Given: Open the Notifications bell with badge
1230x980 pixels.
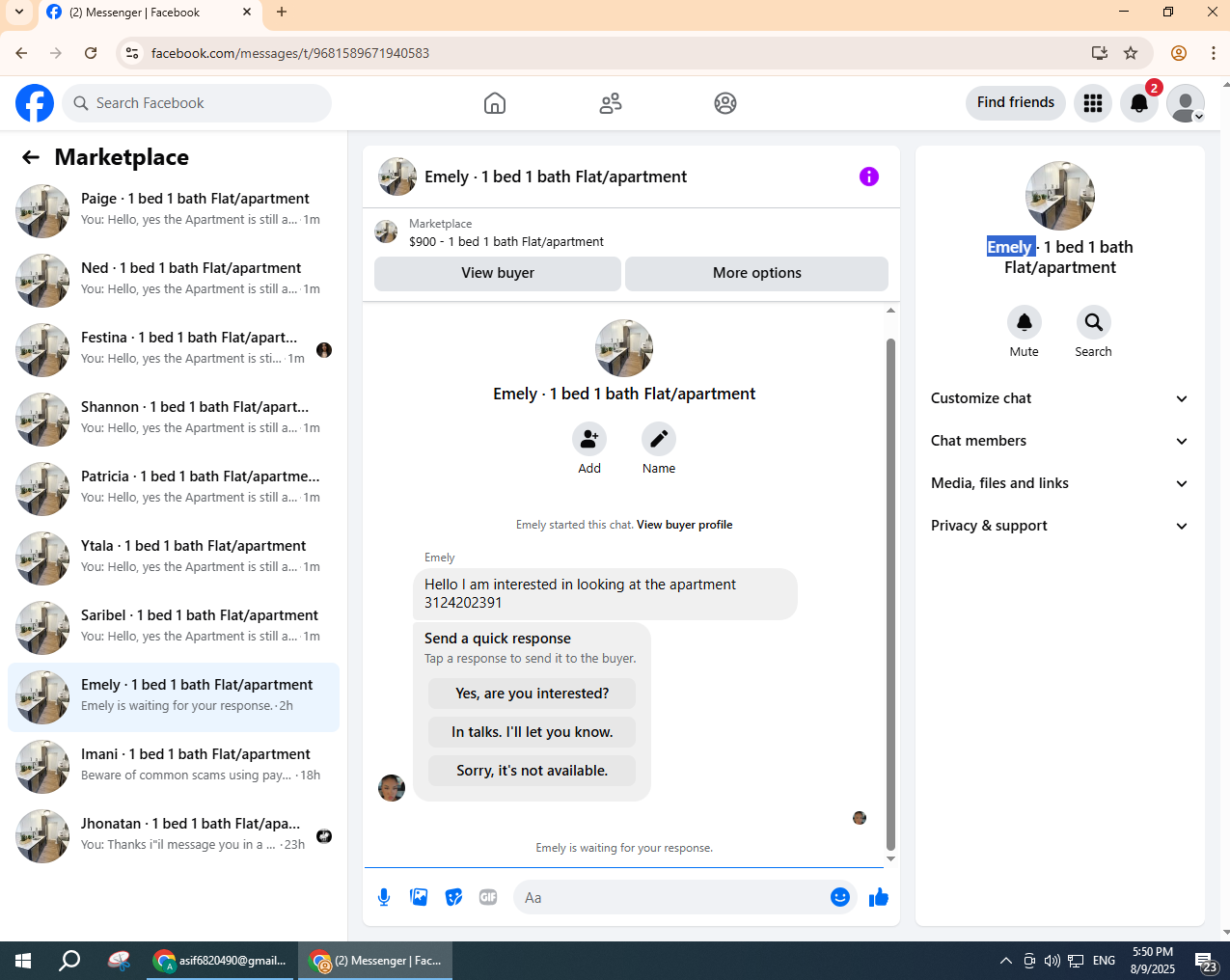Looking at the screenshot, I should click(x=1139, y=103).
